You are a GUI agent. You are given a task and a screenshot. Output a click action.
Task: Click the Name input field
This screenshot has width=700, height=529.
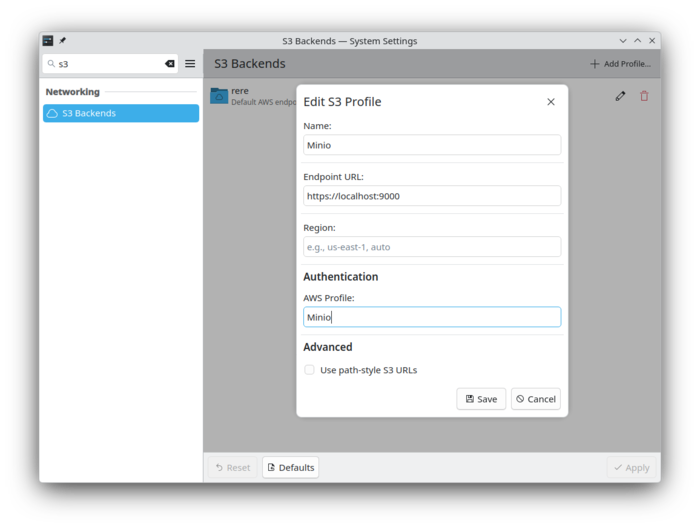pos(432,145)
